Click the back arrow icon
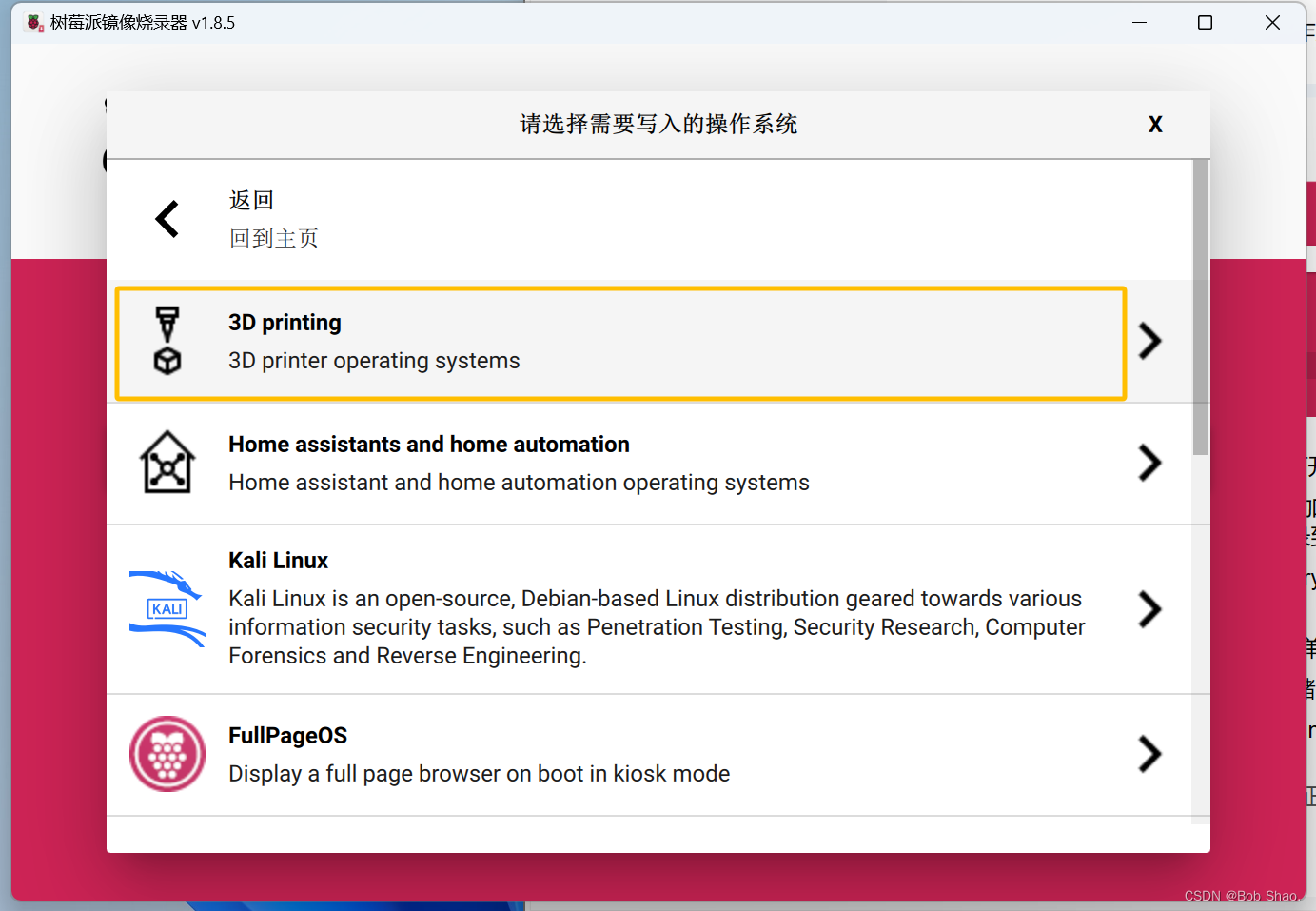Screen dimensions: 1316x911 [x=167, y=219]
